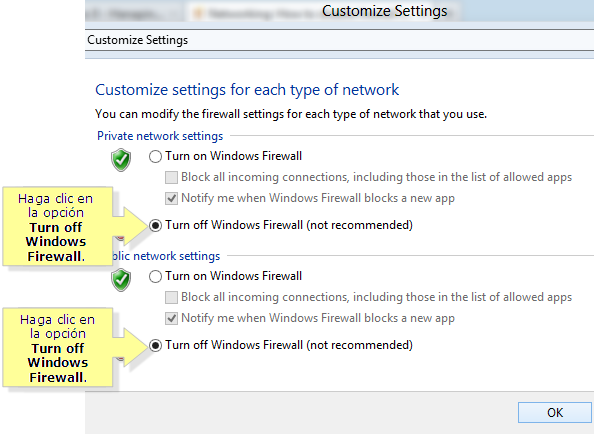Select Turn on Windows Firewall under Private network
The image size is (594, 438).
[155, 156]
